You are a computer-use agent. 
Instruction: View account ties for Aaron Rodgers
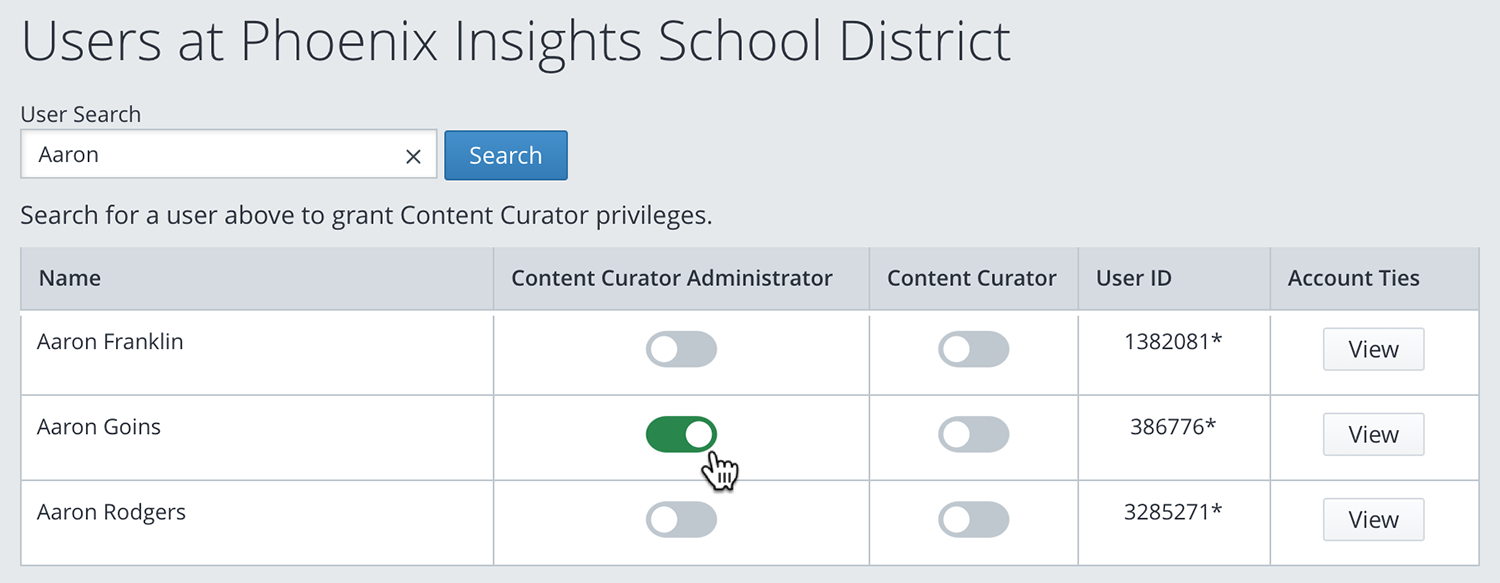pos(1373,519)
